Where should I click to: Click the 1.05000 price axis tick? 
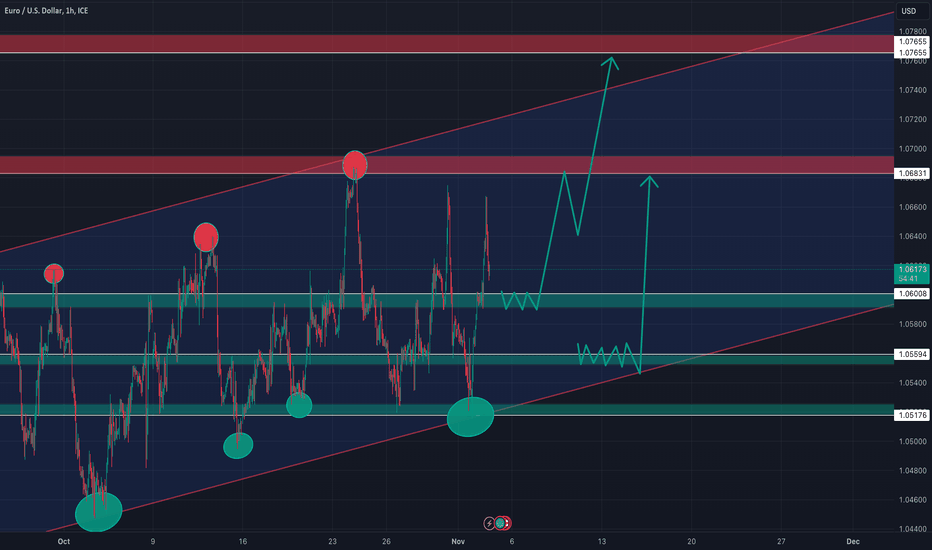point(912,442)
